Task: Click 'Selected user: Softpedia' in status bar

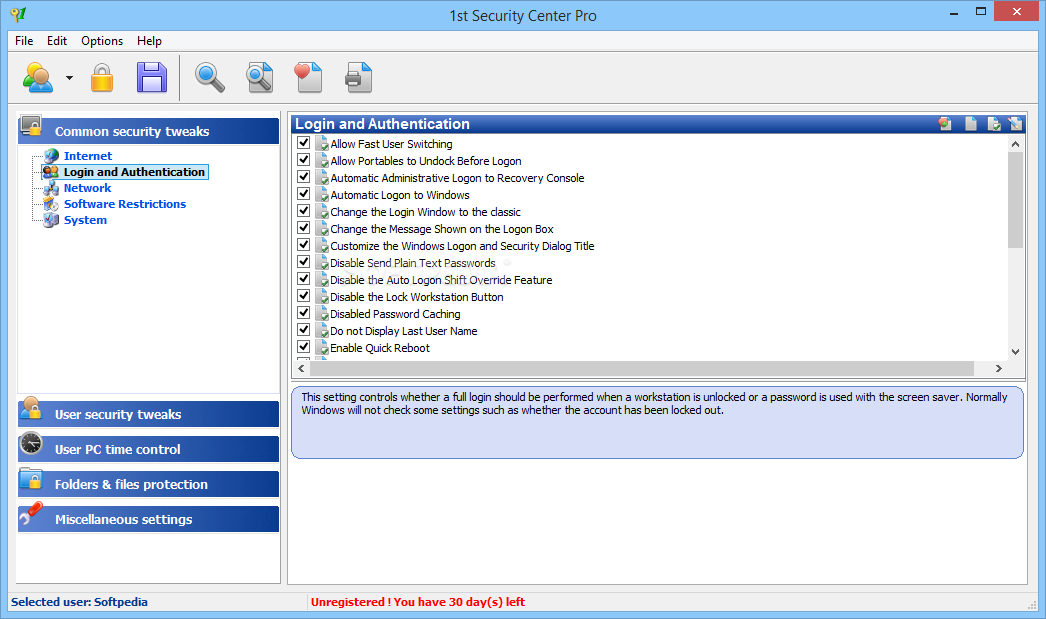Action: tap(79, 602)
